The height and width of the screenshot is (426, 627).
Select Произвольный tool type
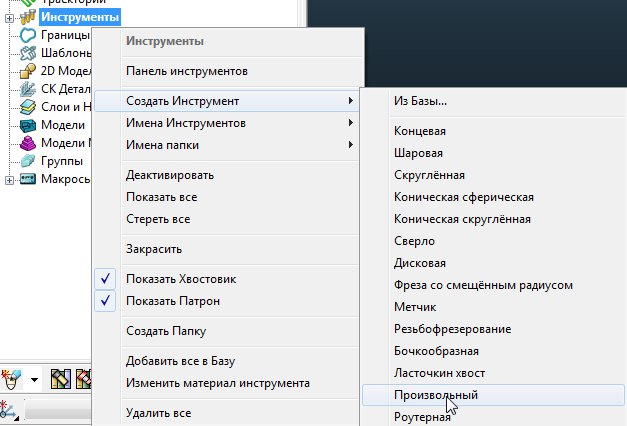493,395
